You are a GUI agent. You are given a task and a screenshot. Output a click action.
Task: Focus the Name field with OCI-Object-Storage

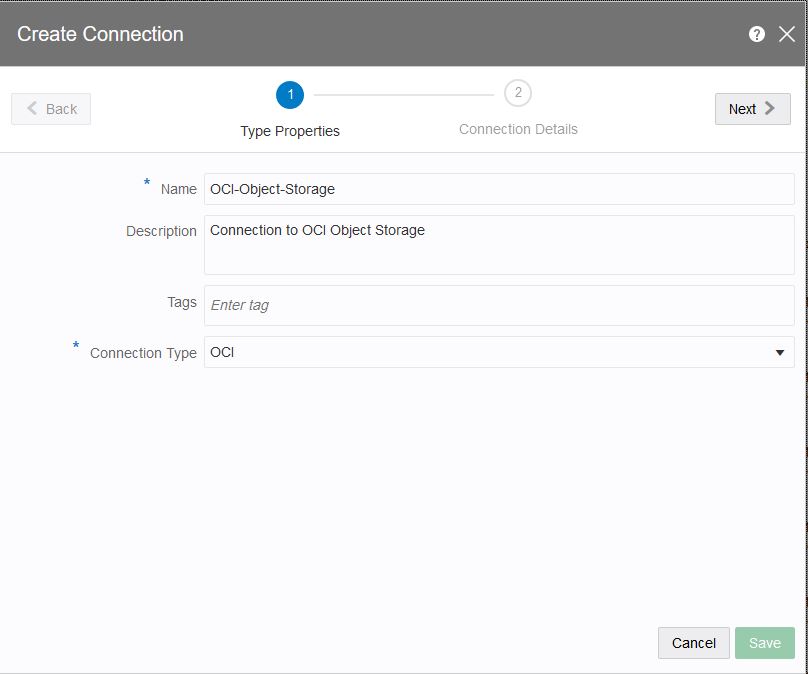tap(499, 189)
